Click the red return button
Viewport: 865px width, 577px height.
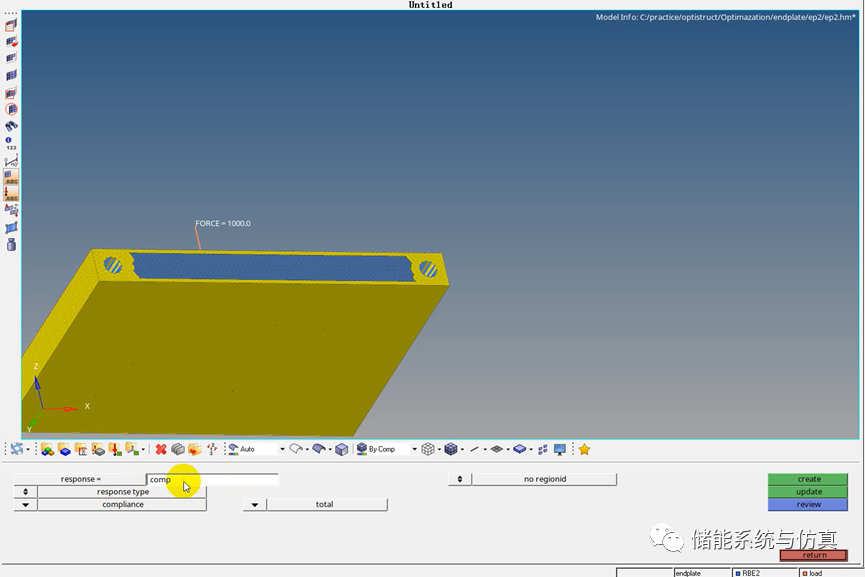(x=814, y=555)
